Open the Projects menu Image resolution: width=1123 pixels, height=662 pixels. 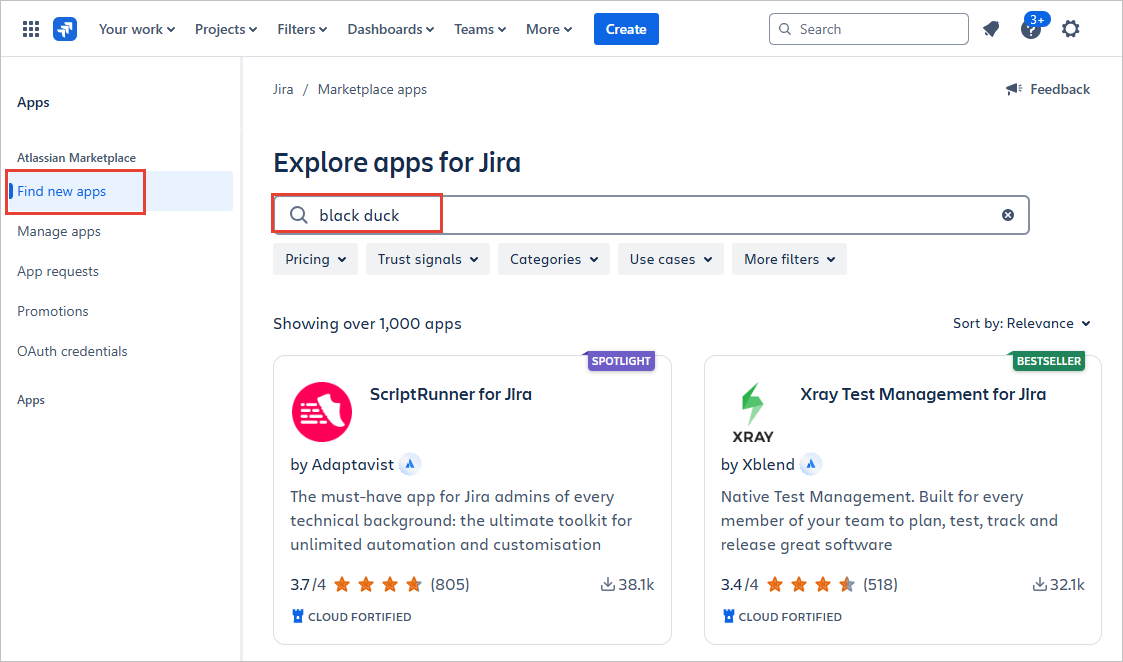(226, 29)
